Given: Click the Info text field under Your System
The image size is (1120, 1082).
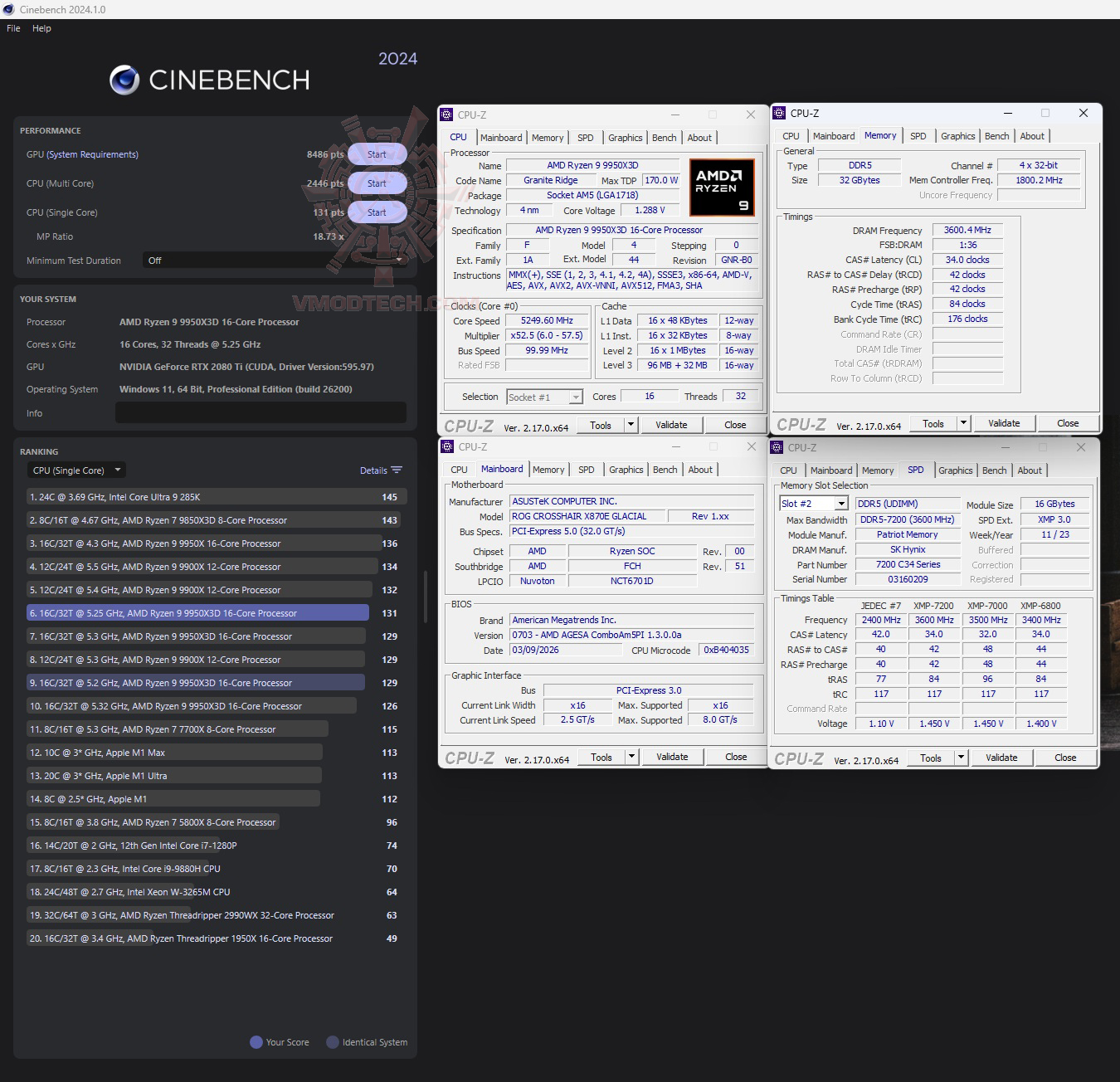Looking at the screenshot, I should click(x=261, y=413).
